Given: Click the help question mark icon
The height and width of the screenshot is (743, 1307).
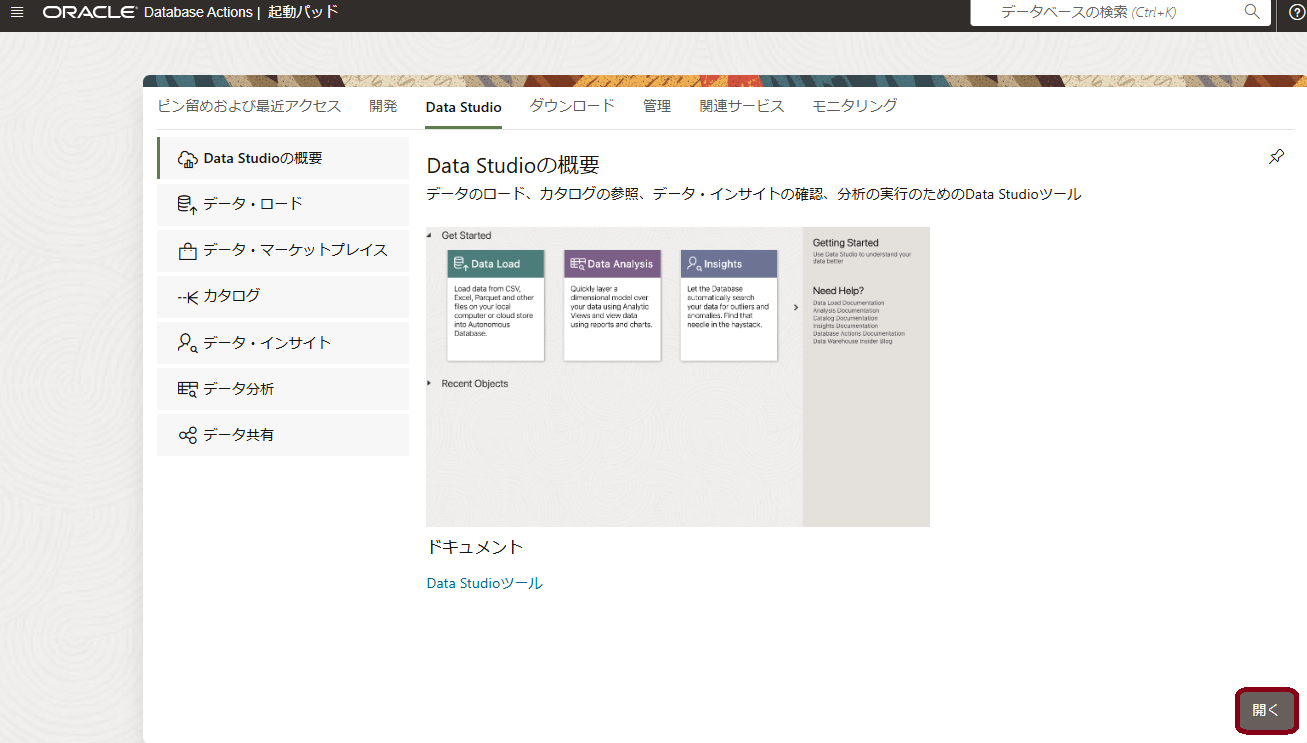Looking at the screenshot, I should tap(1297, 12).
